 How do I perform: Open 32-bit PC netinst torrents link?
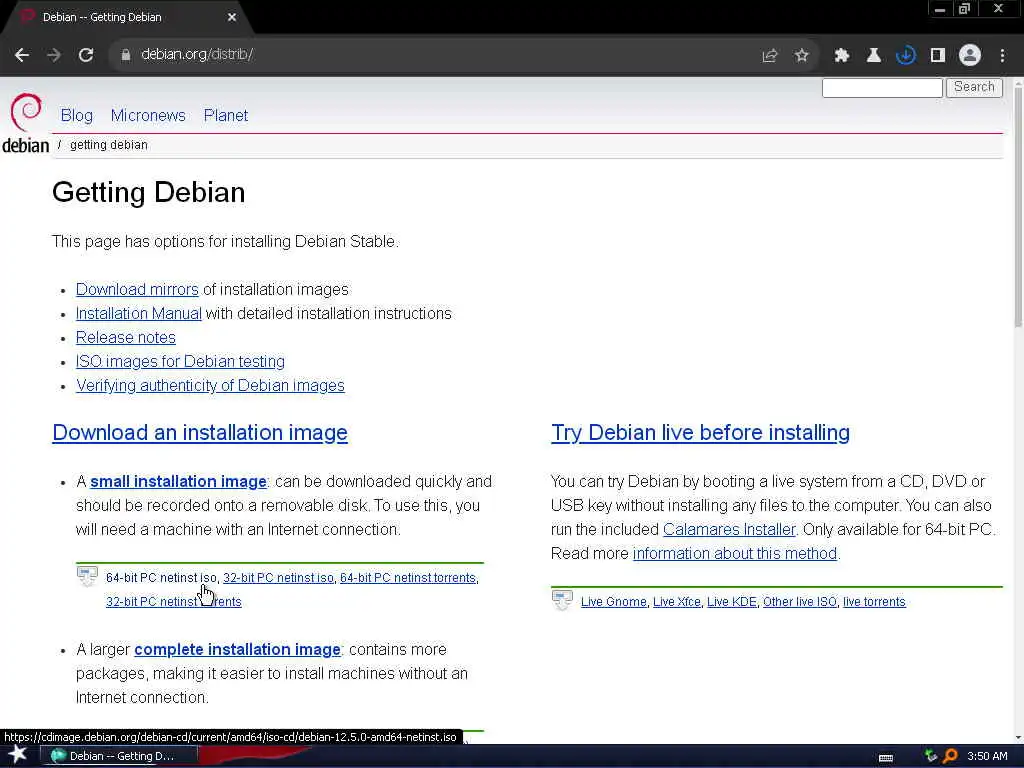click(174, 601)
